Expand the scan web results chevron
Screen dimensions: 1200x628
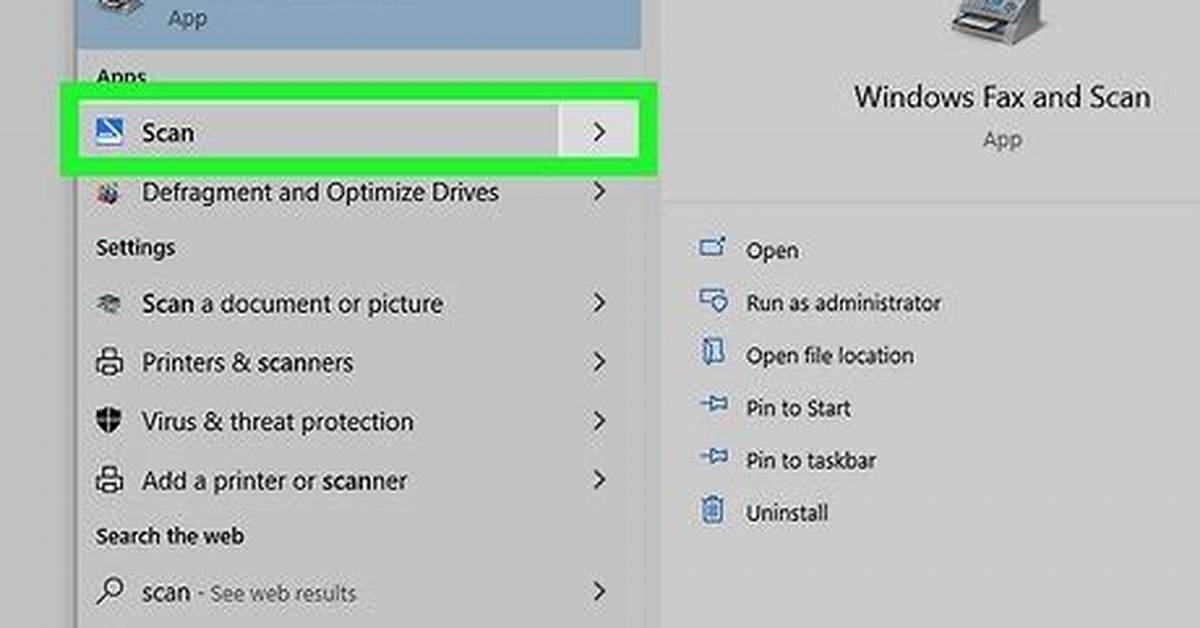click(x=599, y=591)
